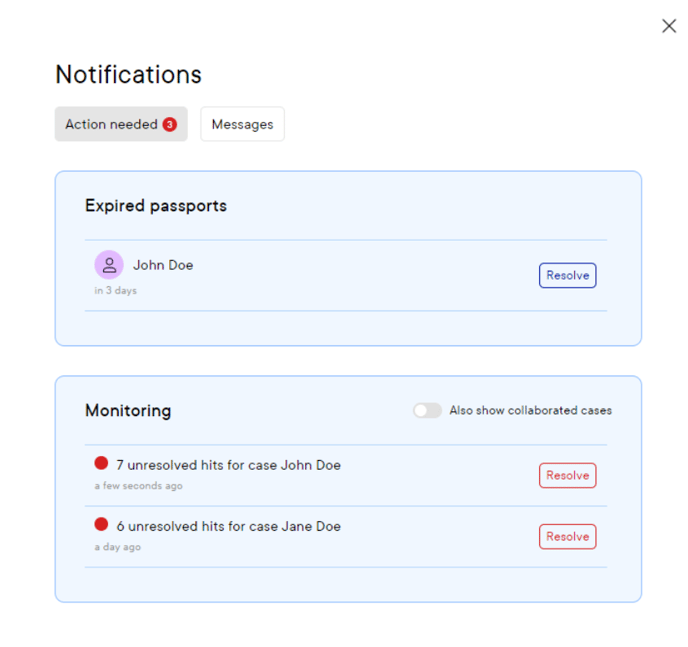Click John Doe's purple avatar icon

[109, 265]
